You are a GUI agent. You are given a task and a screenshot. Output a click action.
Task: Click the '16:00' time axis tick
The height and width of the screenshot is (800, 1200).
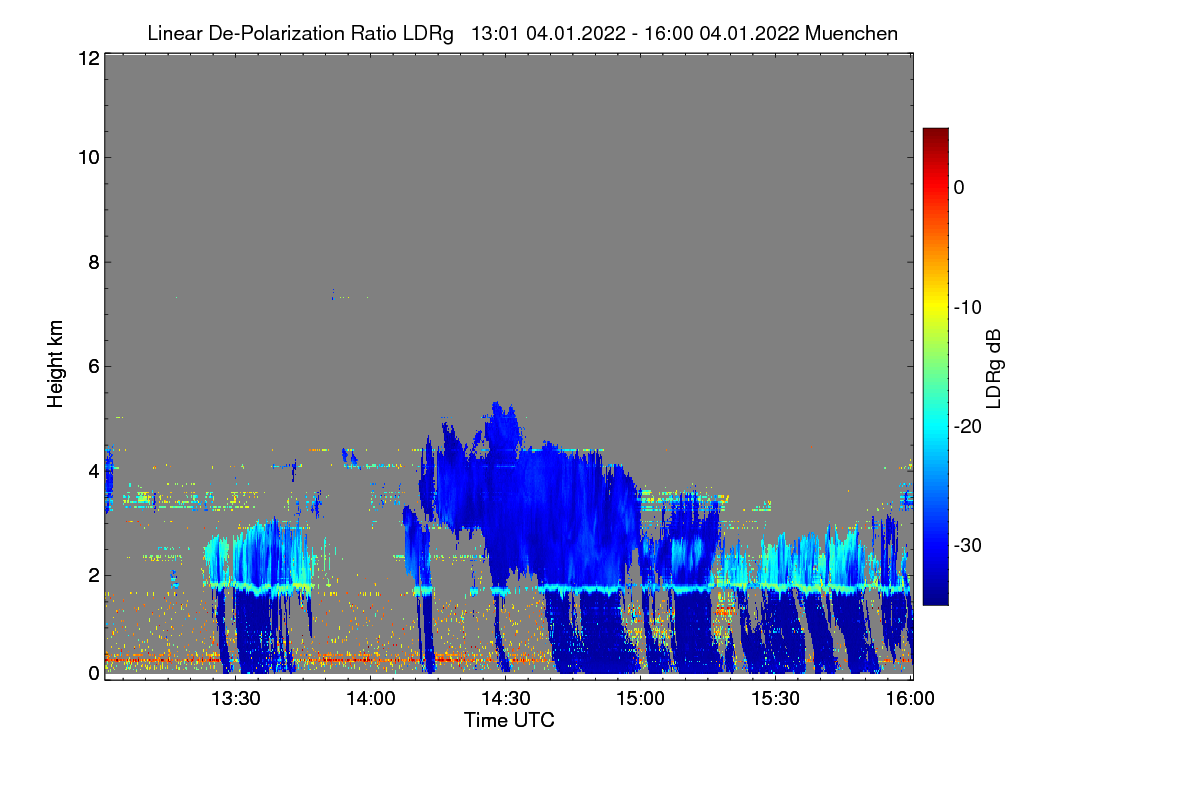coord(909,698)
